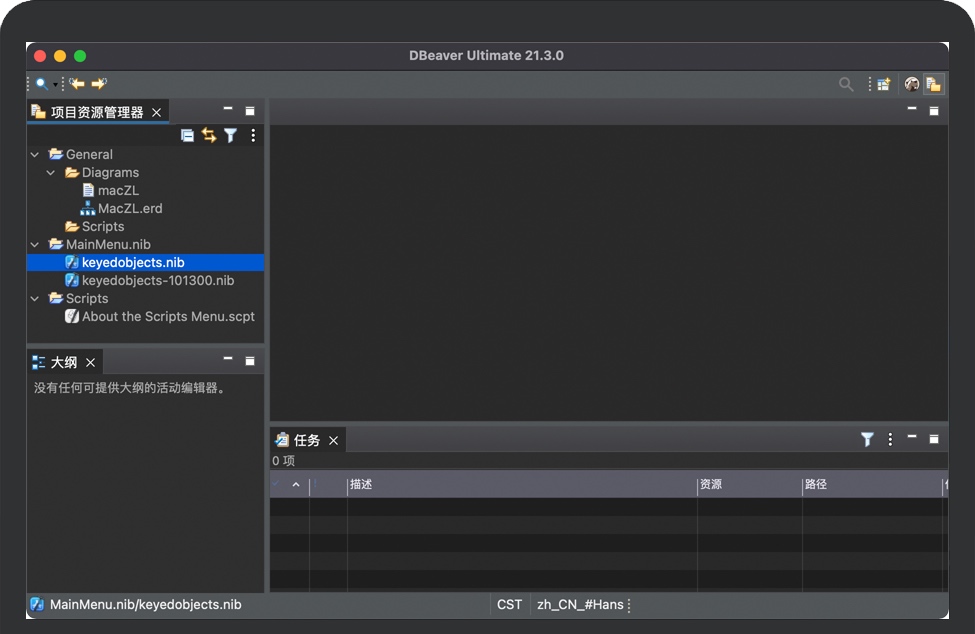The image size is (975, 634).
Task: Switch to the DBeaver perspective beaver icon
Action: (912, 84)
